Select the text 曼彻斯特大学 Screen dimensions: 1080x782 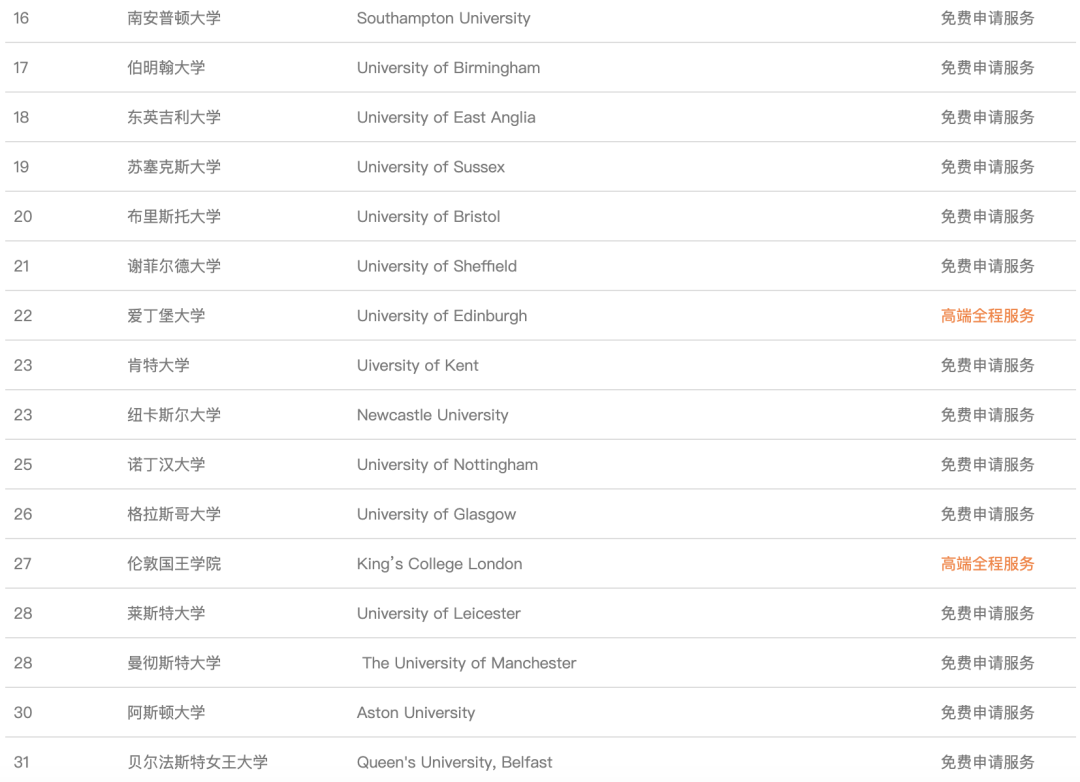click(174, 663)
